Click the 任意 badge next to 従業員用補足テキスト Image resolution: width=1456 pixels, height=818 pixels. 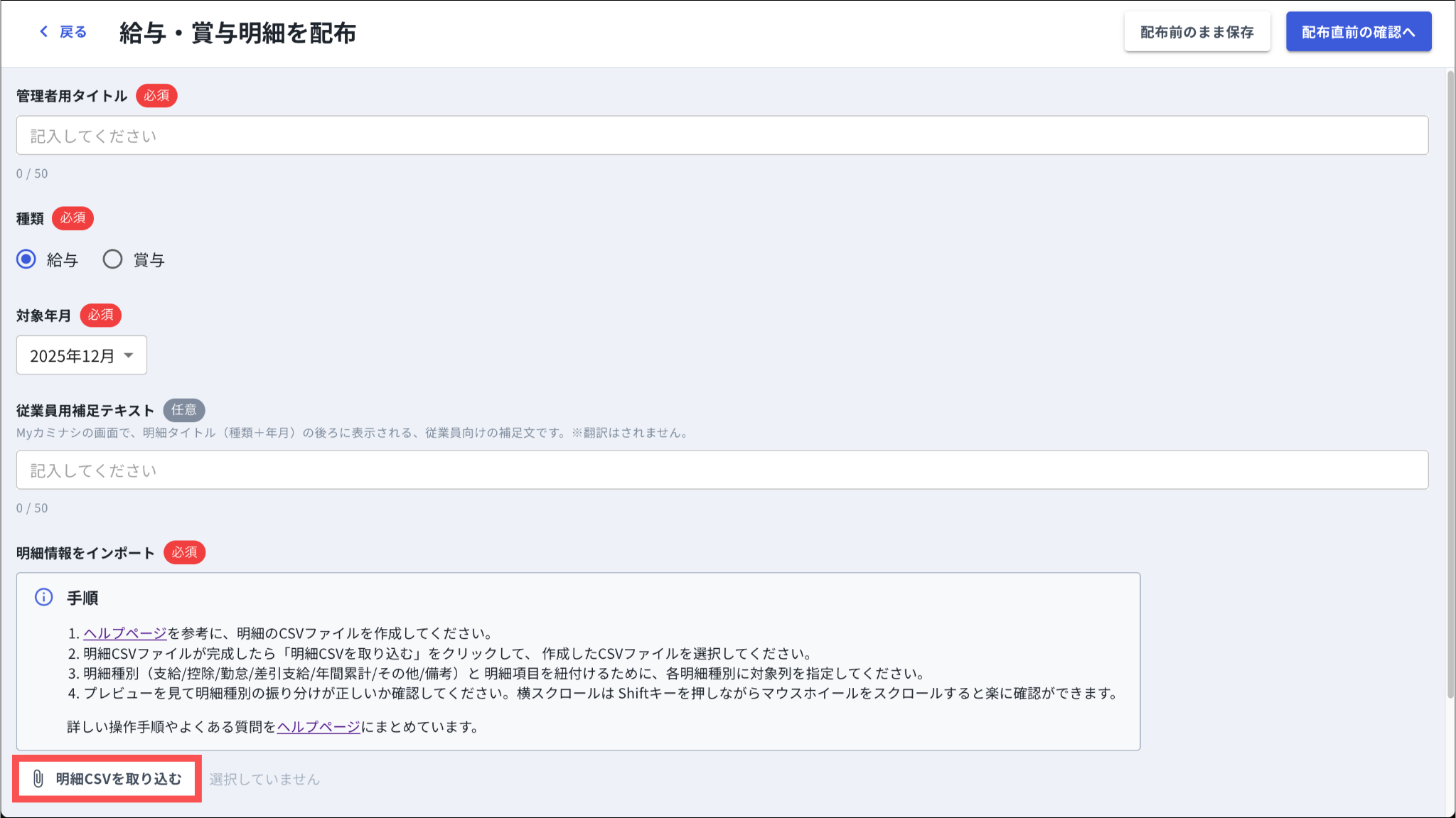[184, 410]
